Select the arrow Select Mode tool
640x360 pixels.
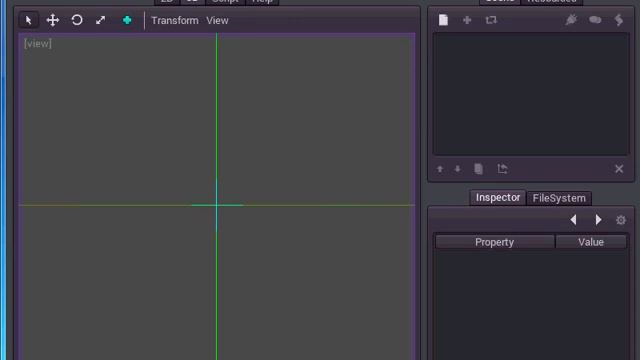[29, 20]
